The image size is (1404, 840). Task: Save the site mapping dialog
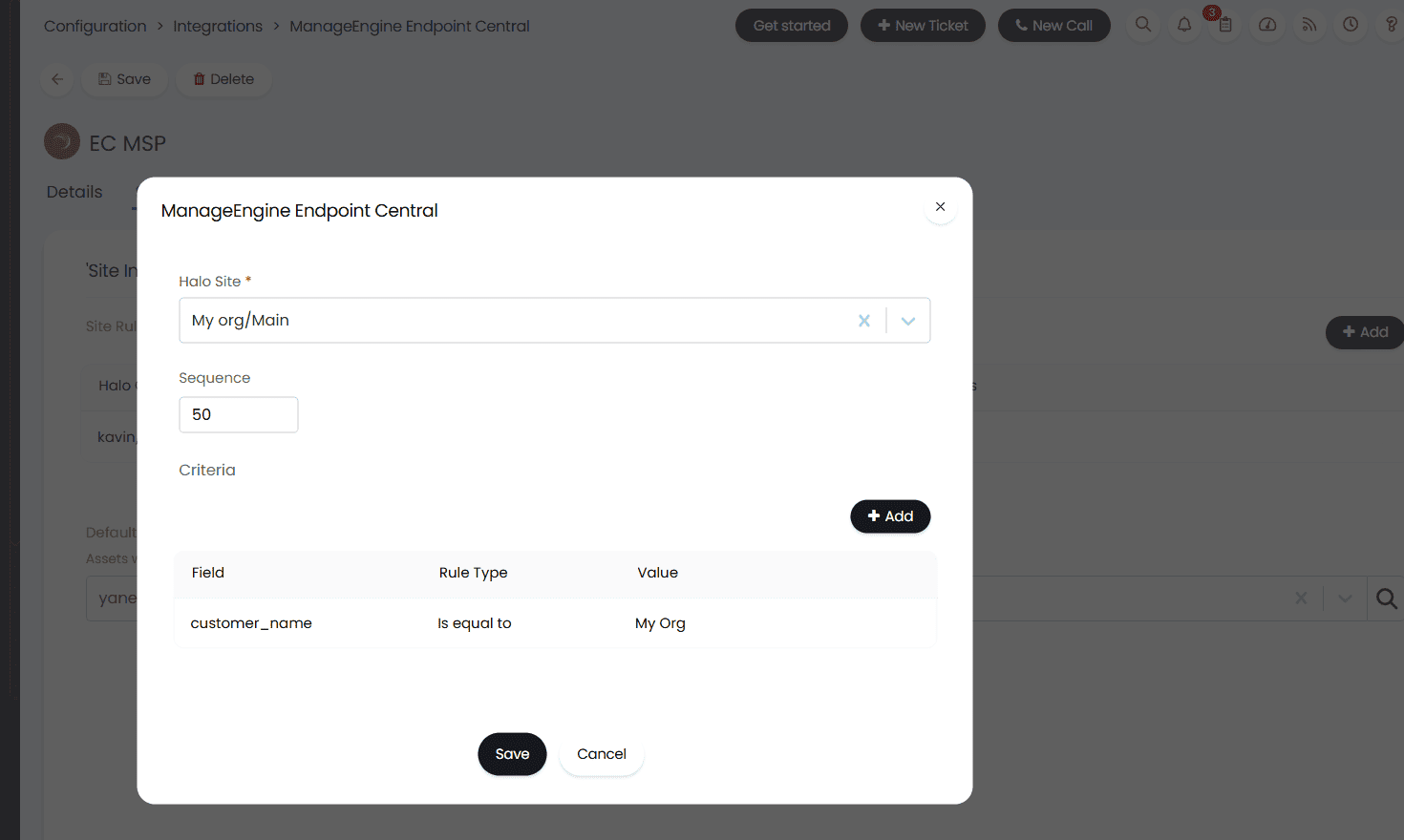click(512, 754)
